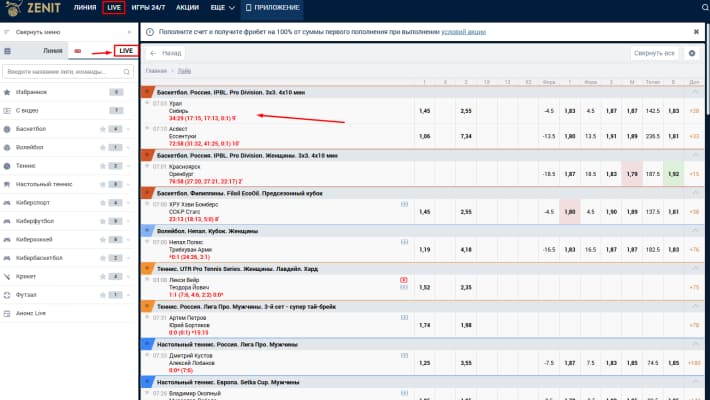The height and width of the screenshot is (400, 710).
Task: Open the settings gear next to Свернуть все
Action: pyautogui.click(x=692, y=53)
